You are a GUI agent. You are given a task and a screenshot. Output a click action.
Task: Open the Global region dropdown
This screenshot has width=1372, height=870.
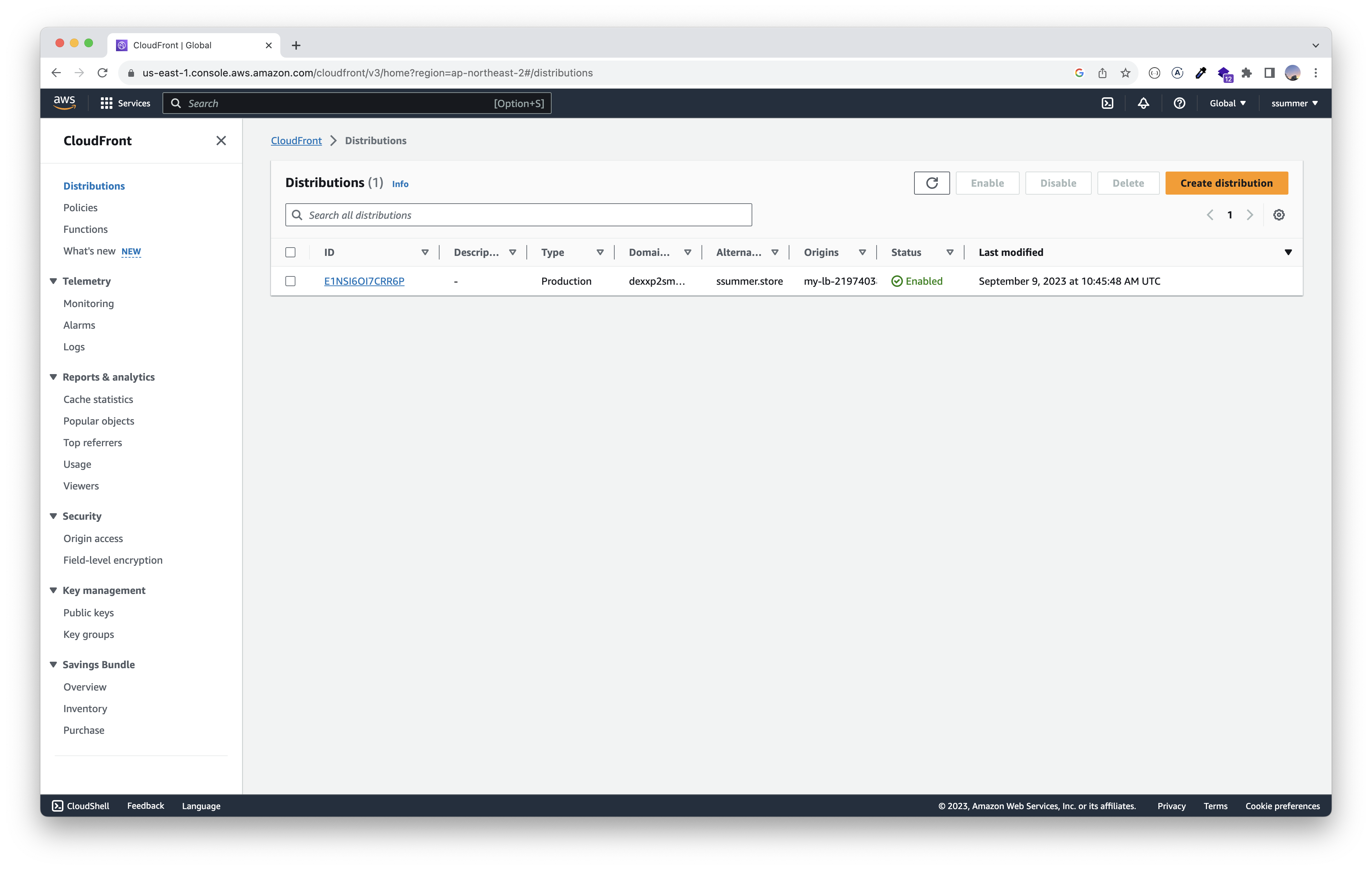(x=1227, y=103)
